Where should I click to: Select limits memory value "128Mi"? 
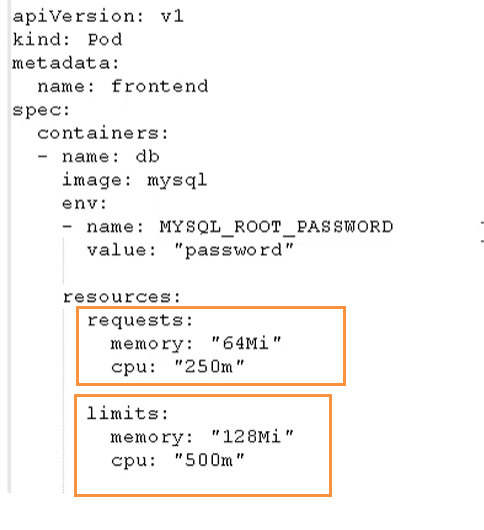click(252, 436)
